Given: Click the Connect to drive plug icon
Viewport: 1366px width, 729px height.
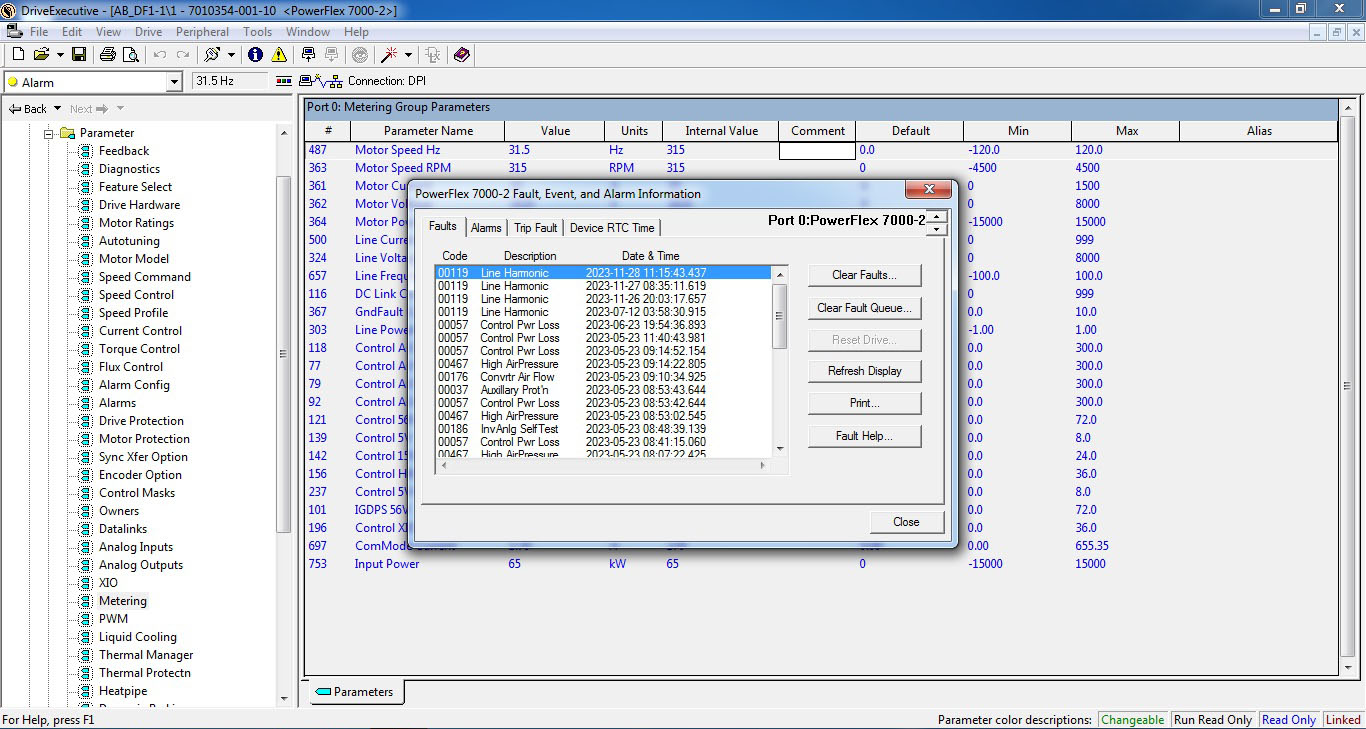Looking at the screenshot, I should 212,55.
